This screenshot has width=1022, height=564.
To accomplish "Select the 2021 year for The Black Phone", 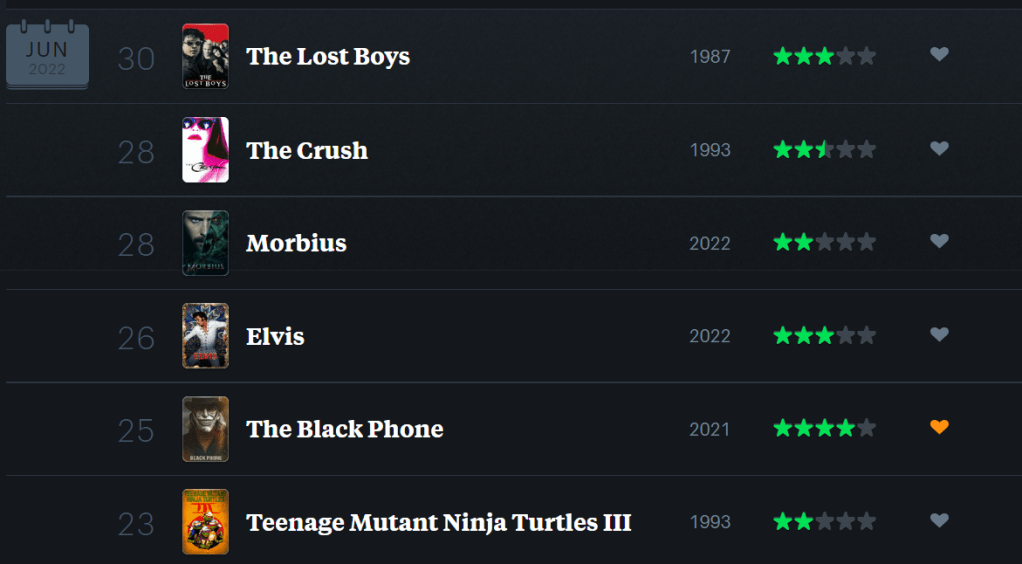I will (x=710, y=430).
